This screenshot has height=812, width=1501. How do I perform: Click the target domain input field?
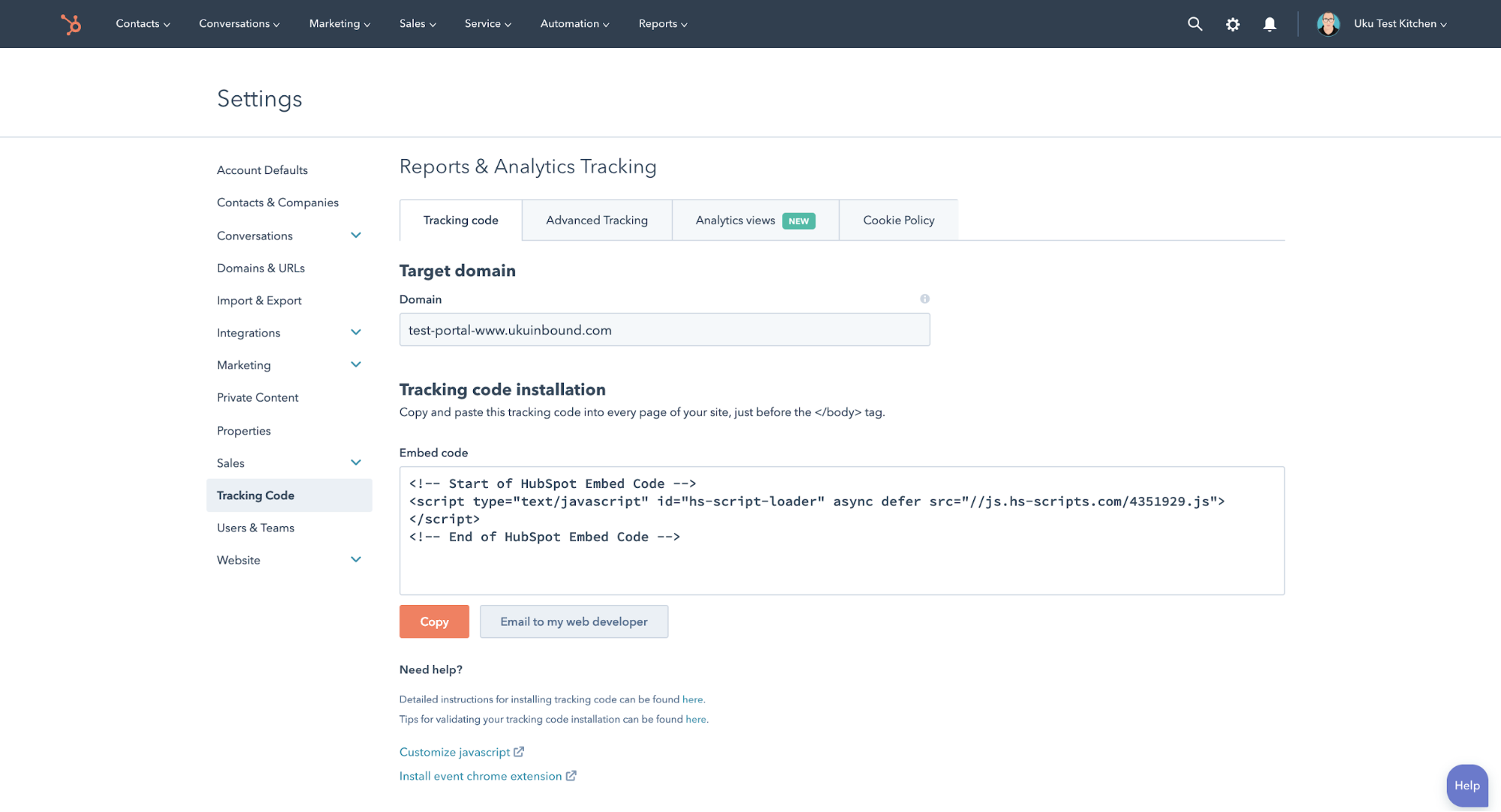[x=664, y=329]
